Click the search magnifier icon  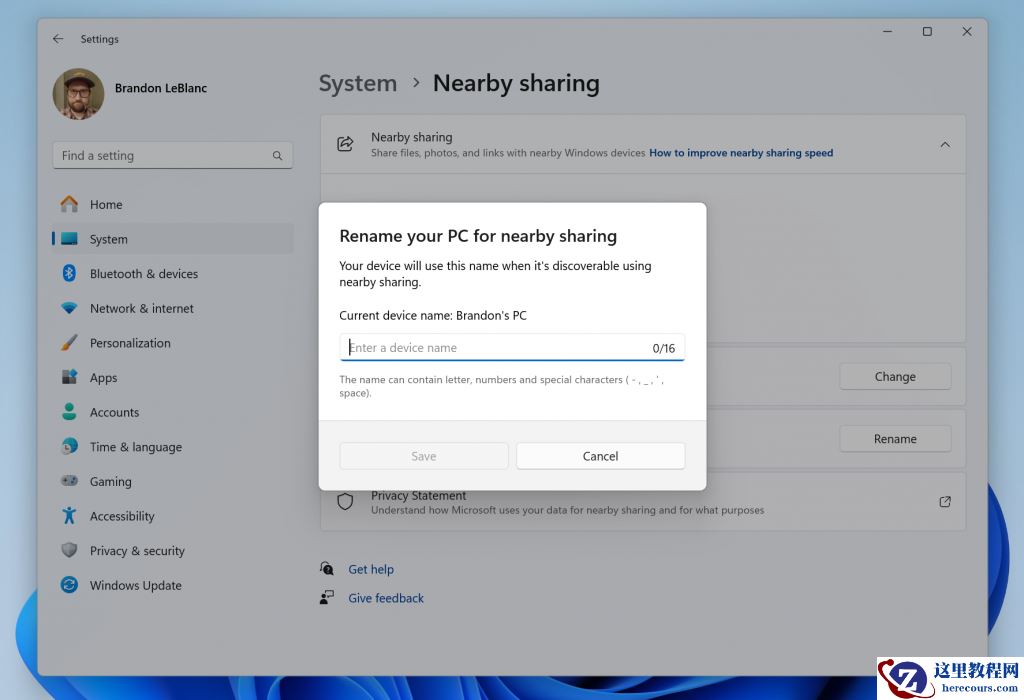point(277,156)
